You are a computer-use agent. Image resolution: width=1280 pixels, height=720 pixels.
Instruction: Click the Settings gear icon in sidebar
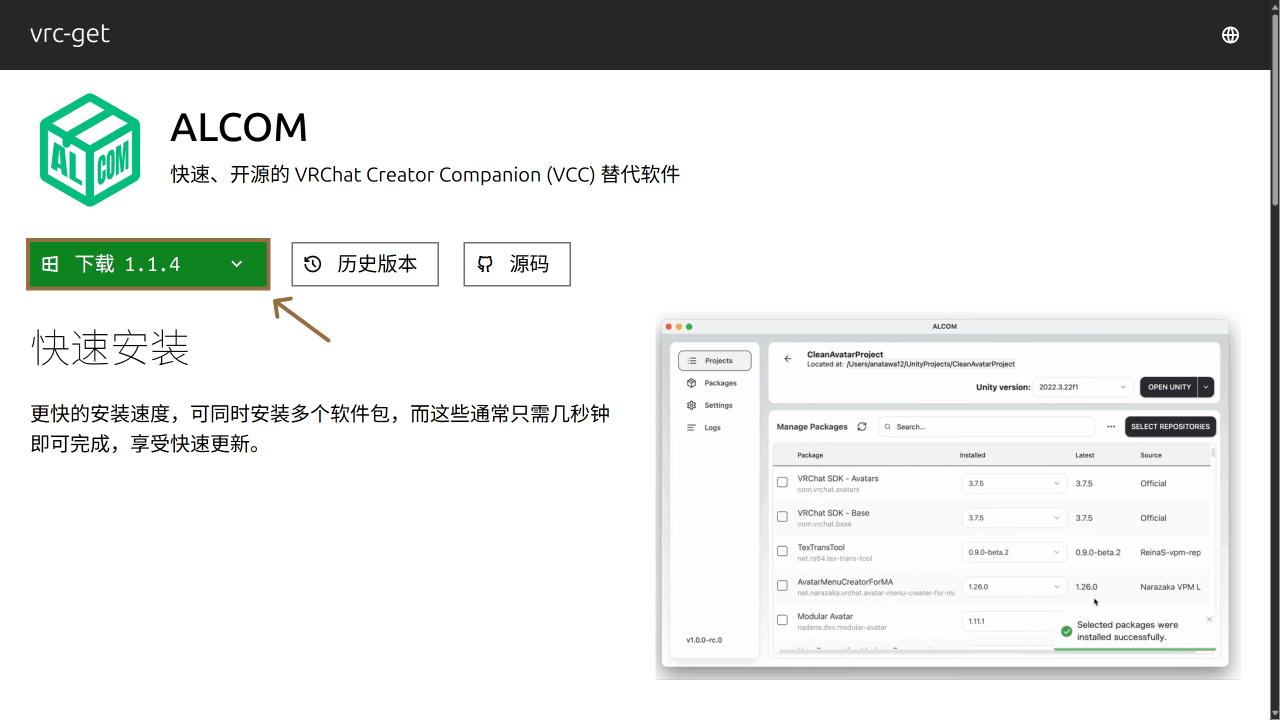tap(692, 405)
